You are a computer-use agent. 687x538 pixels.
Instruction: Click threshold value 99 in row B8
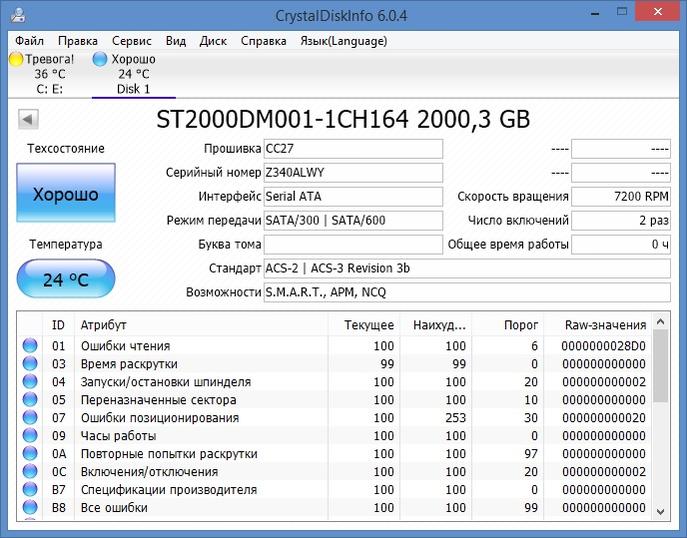(x=531, y=508)
